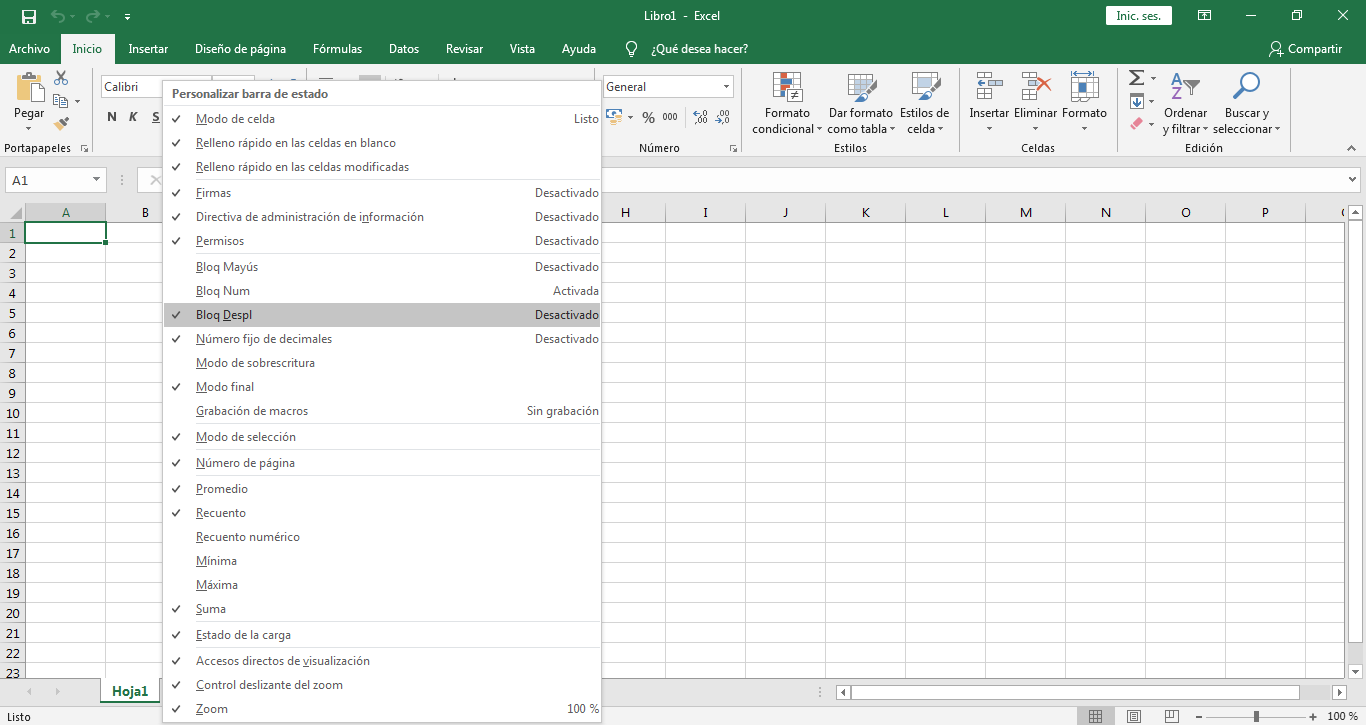
Task: Open the Name Box dropdown arrow
Action: pyautogui.click(x=97, y=180)
